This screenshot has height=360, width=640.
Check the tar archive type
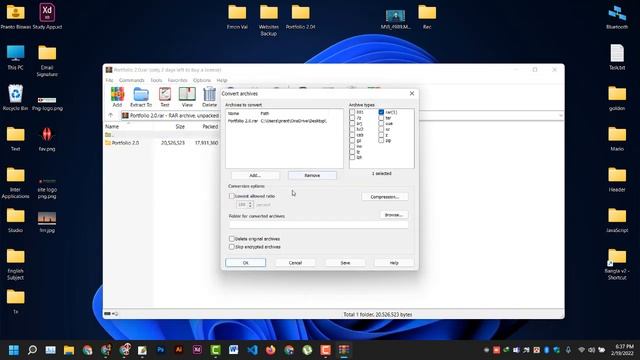381,118
